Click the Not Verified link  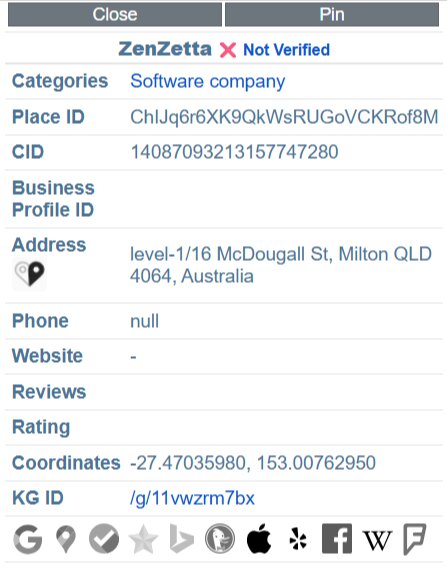[287, 50]
